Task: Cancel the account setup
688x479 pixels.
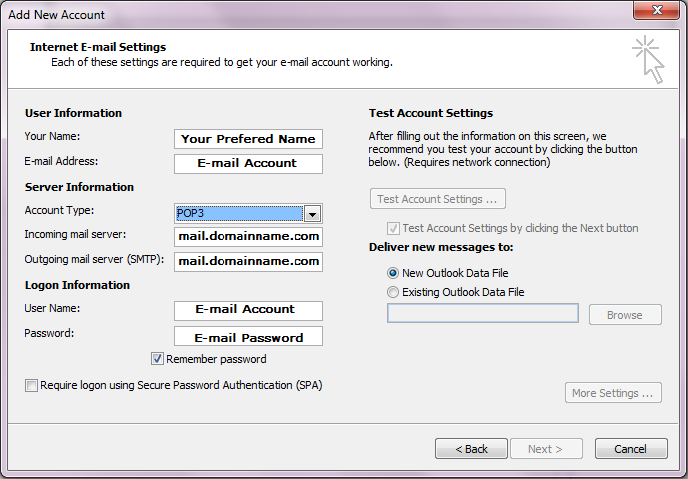Action: pos(630,449)
